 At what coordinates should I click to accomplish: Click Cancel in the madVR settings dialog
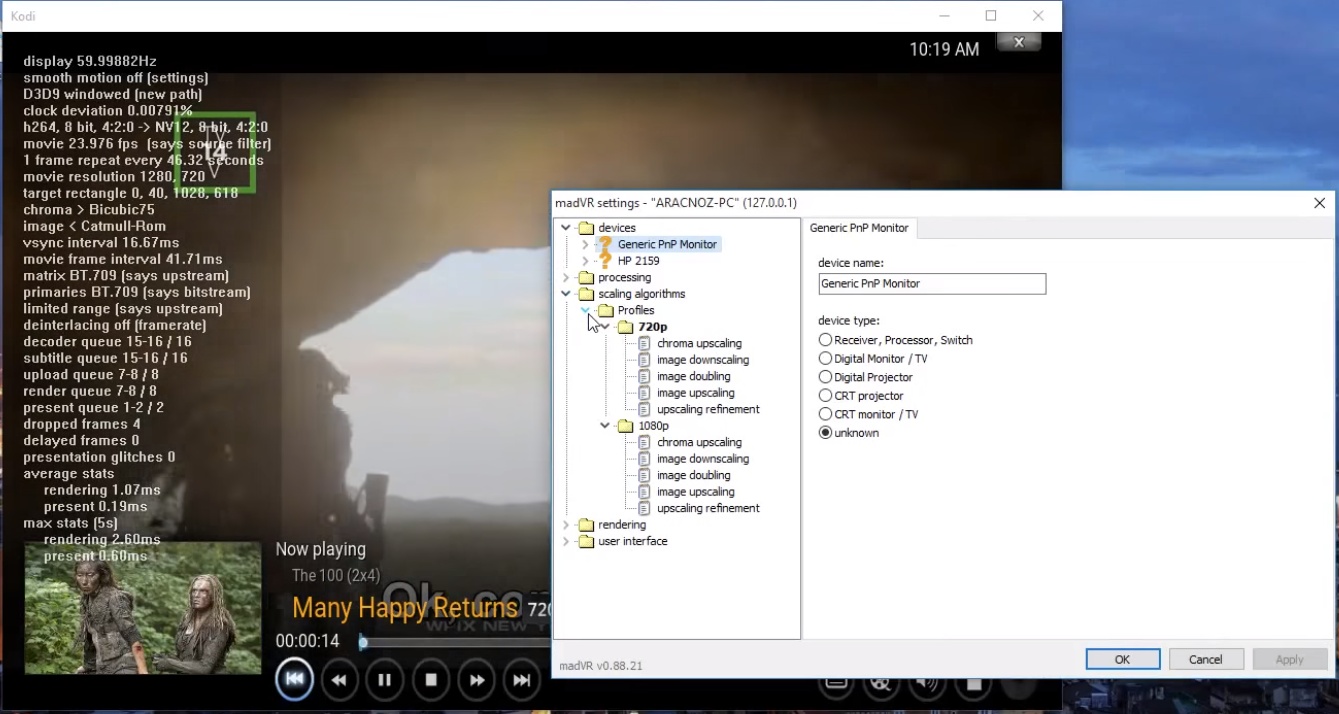coord(1206,659)
